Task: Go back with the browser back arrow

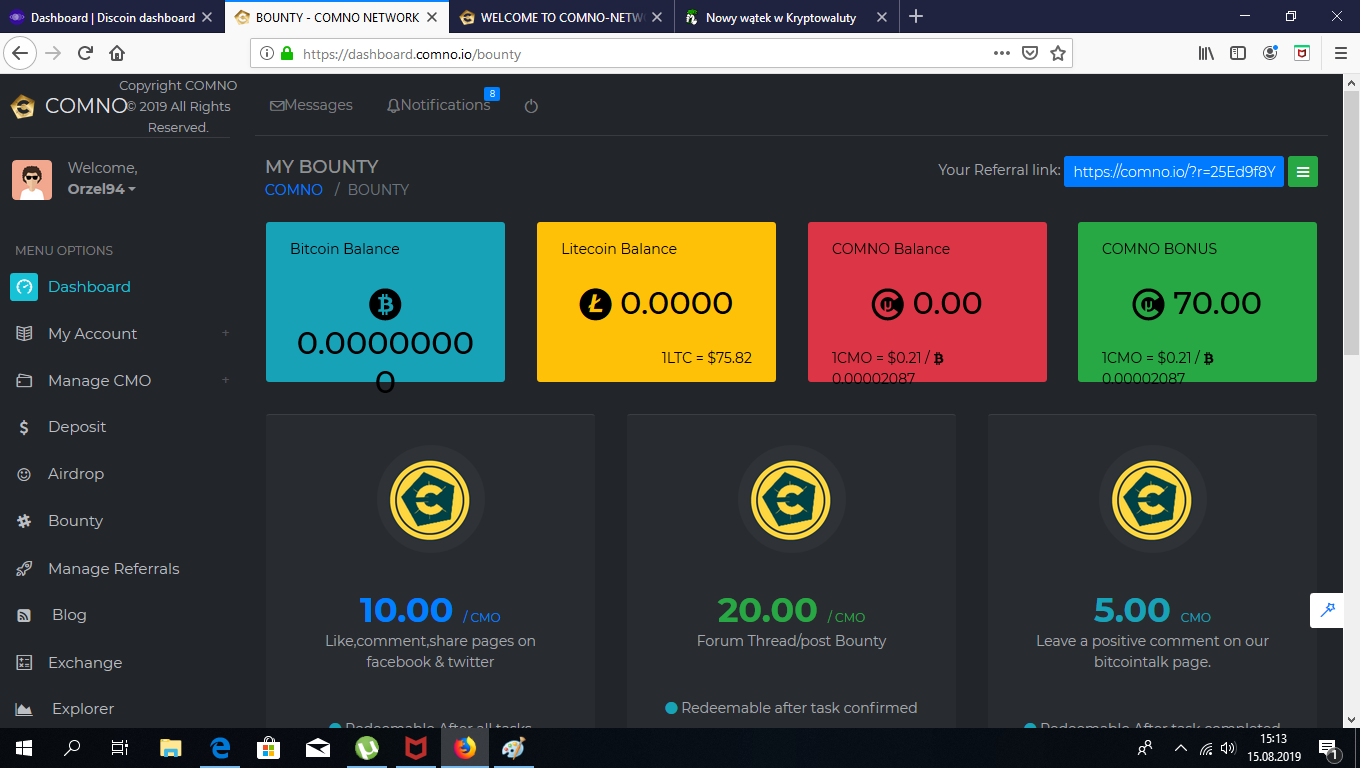Action: [x=20, y=54]
